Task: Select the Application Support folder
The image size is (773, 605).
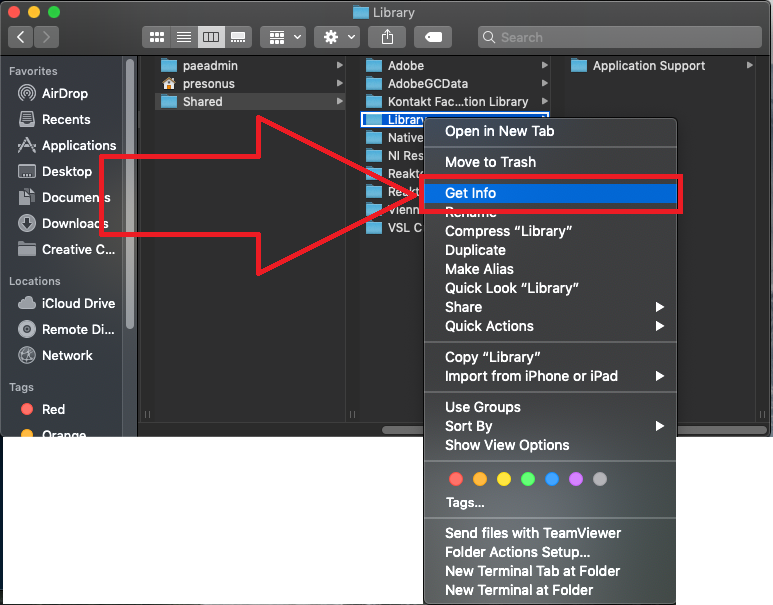Action: click(x=648, y=66)
